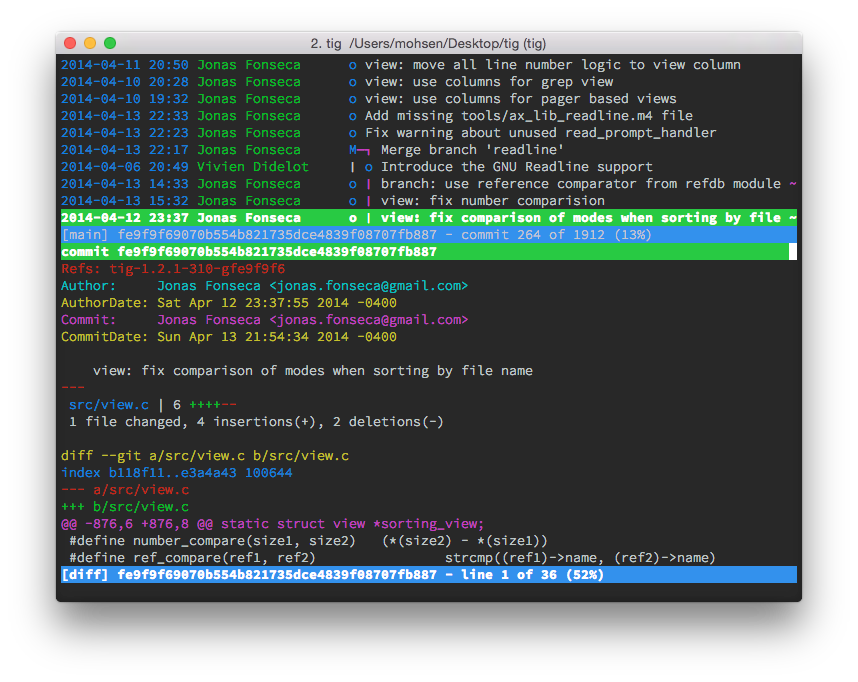858x682 pixels.
Task: Click the green zoom window button
Action: [110, 43]
